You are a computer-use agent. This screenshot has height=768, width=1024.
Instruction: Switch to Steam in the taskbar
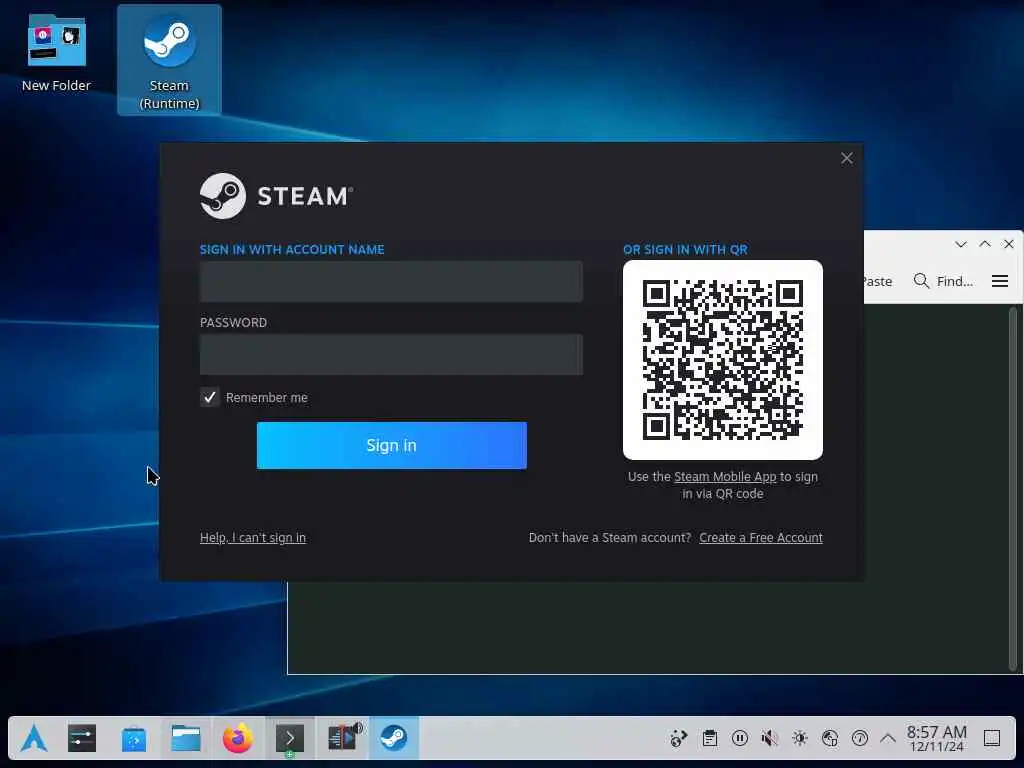pyautogui.click(x=394, y=739)
